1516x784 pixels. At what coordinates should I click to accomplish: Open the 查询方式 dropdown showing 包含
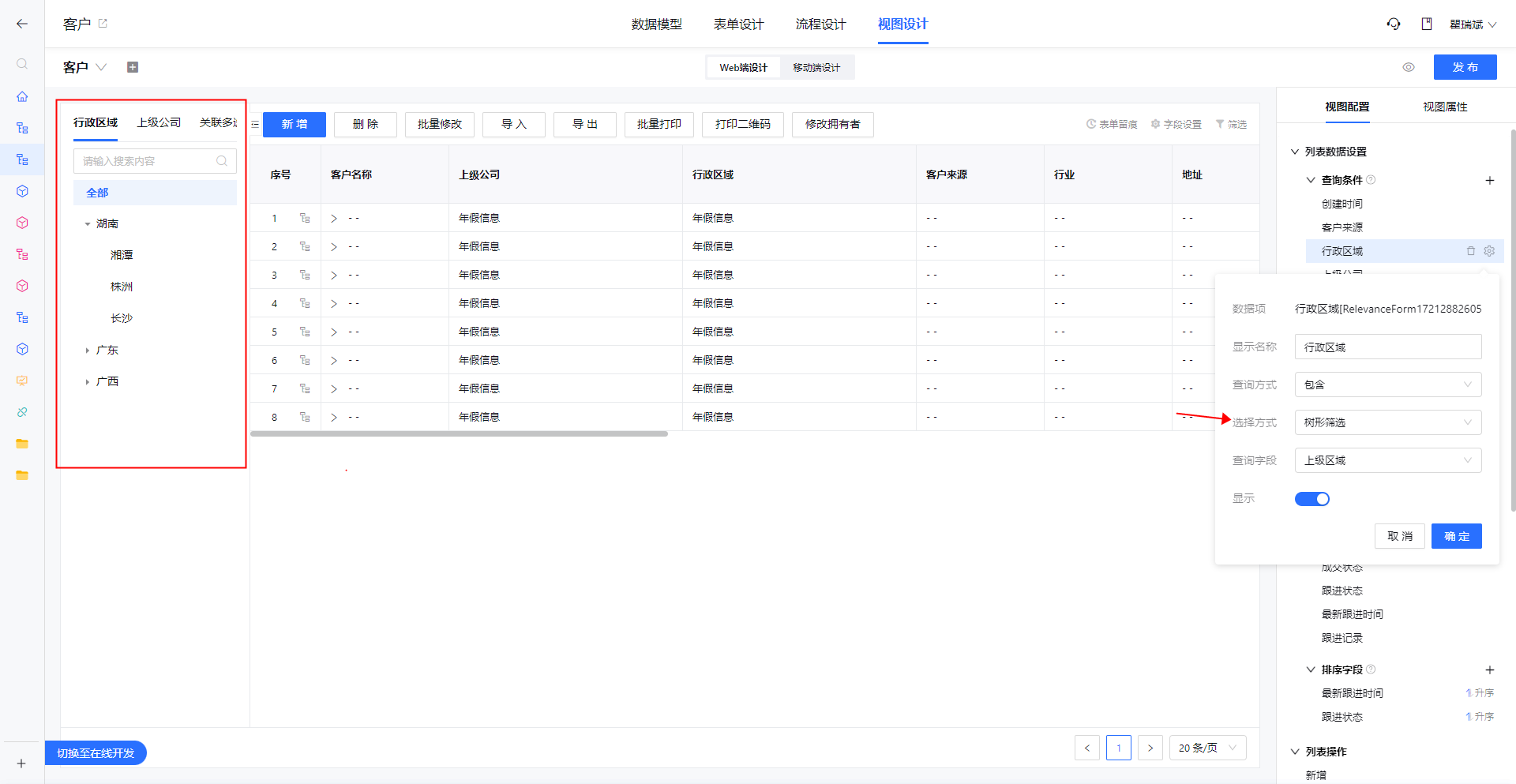click(x=1388, y=384)
